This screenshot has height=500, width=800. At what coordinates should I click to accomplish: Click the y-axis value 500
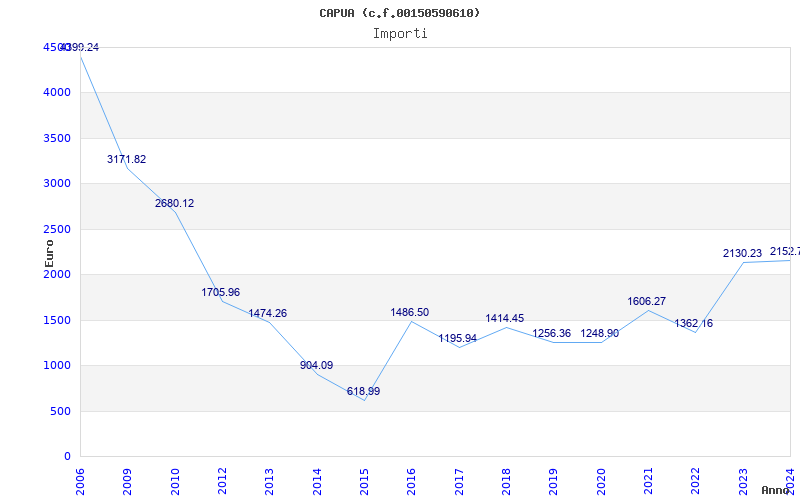point(61,411)
